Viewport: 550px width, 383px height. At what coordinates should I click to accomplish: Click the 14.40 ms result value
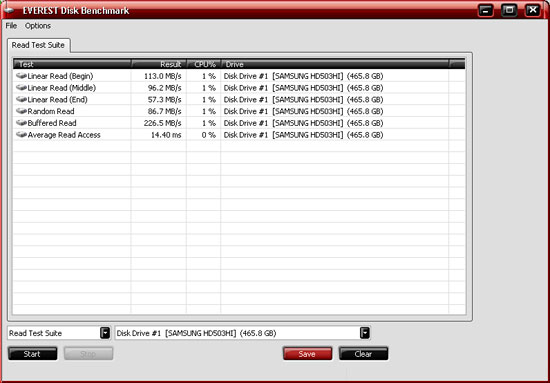point(166,135)
